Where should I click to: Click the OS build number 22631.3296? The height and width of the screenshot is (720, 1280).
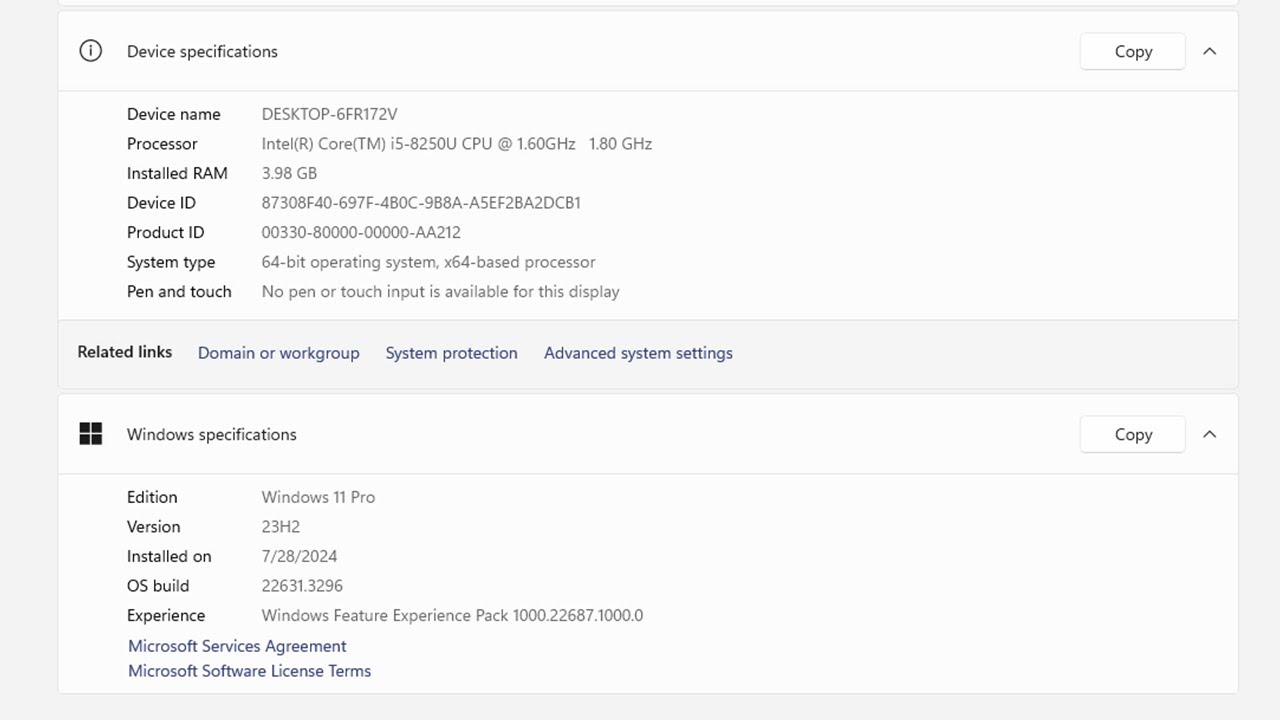tap(302, 586)
